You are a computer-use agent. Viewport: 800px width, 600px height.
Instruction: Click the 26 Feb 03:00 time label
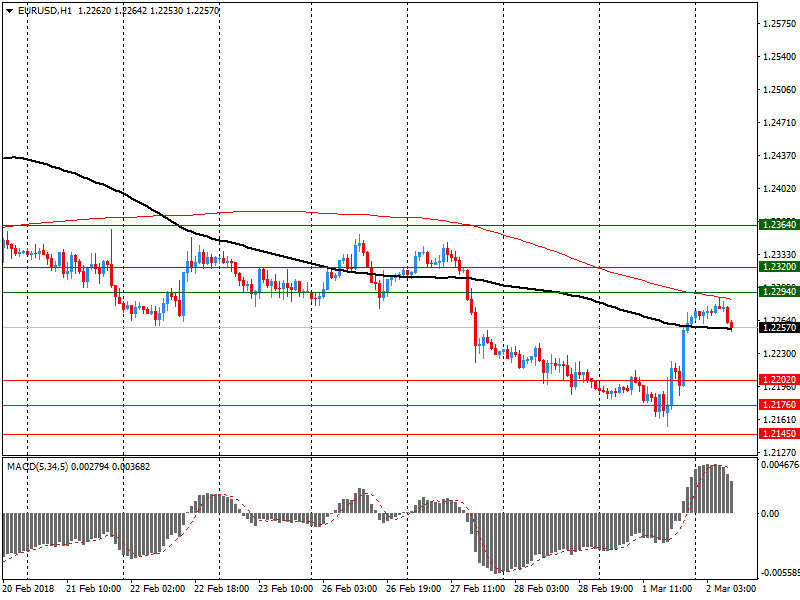tap(349, 589)
